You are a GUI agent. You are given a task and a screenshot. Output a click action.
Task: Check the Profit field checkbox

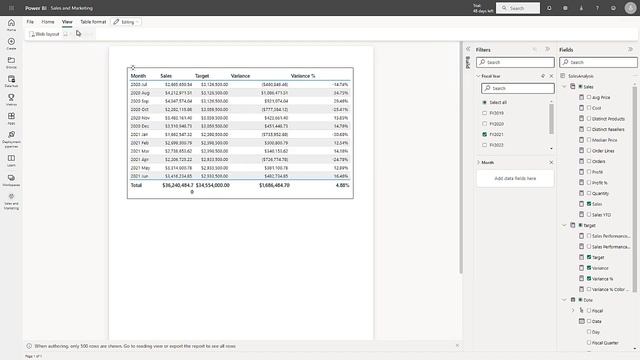[x=589, y=172]
